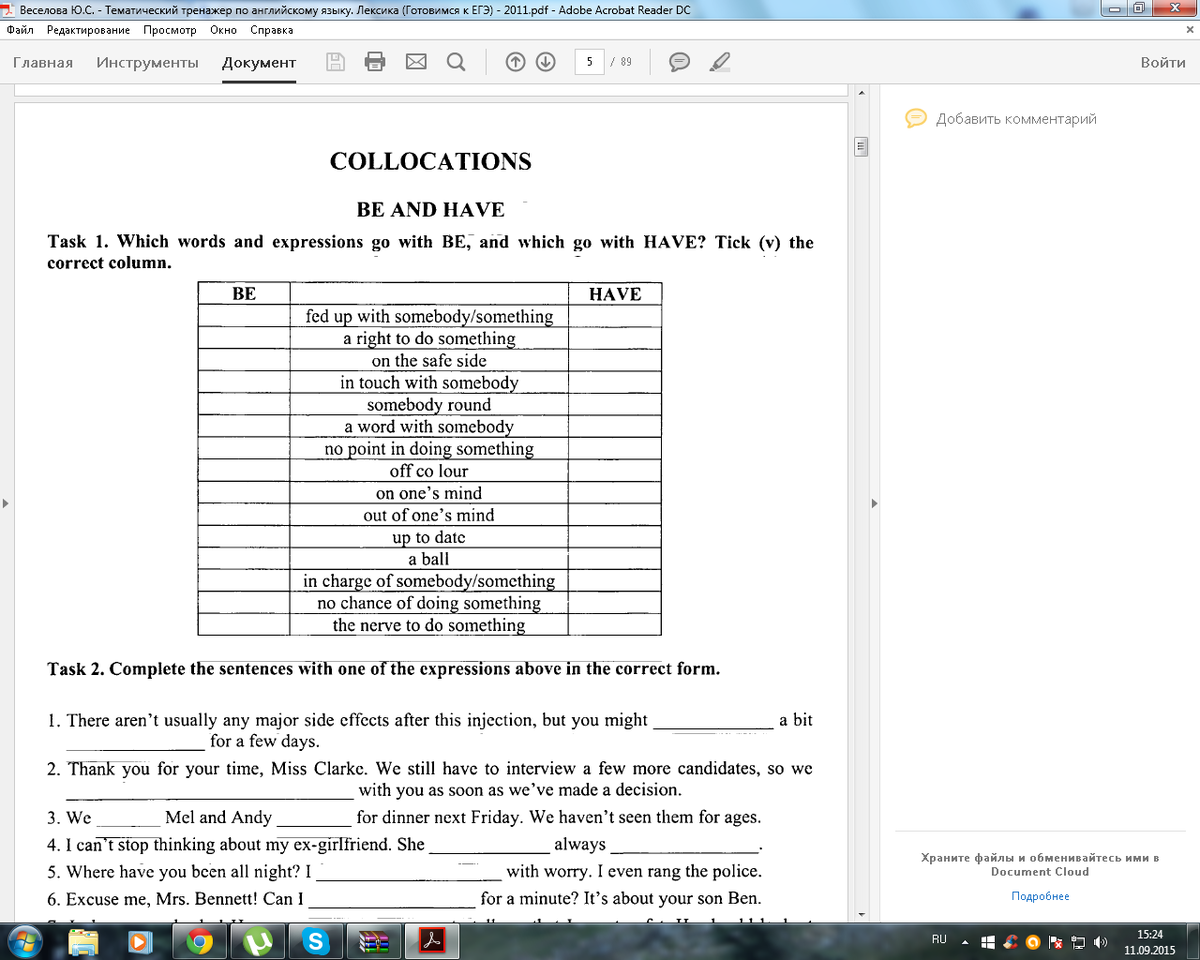Select the Add comment bubble tool
This screenshot has height=960, width=1200.
pos(679,62)
